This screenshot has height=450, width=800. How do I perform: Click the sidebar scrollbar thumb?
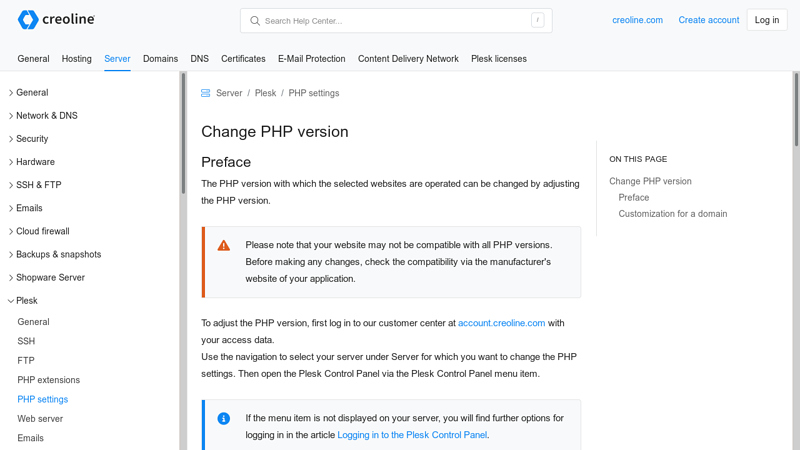[x=183, y=133]
